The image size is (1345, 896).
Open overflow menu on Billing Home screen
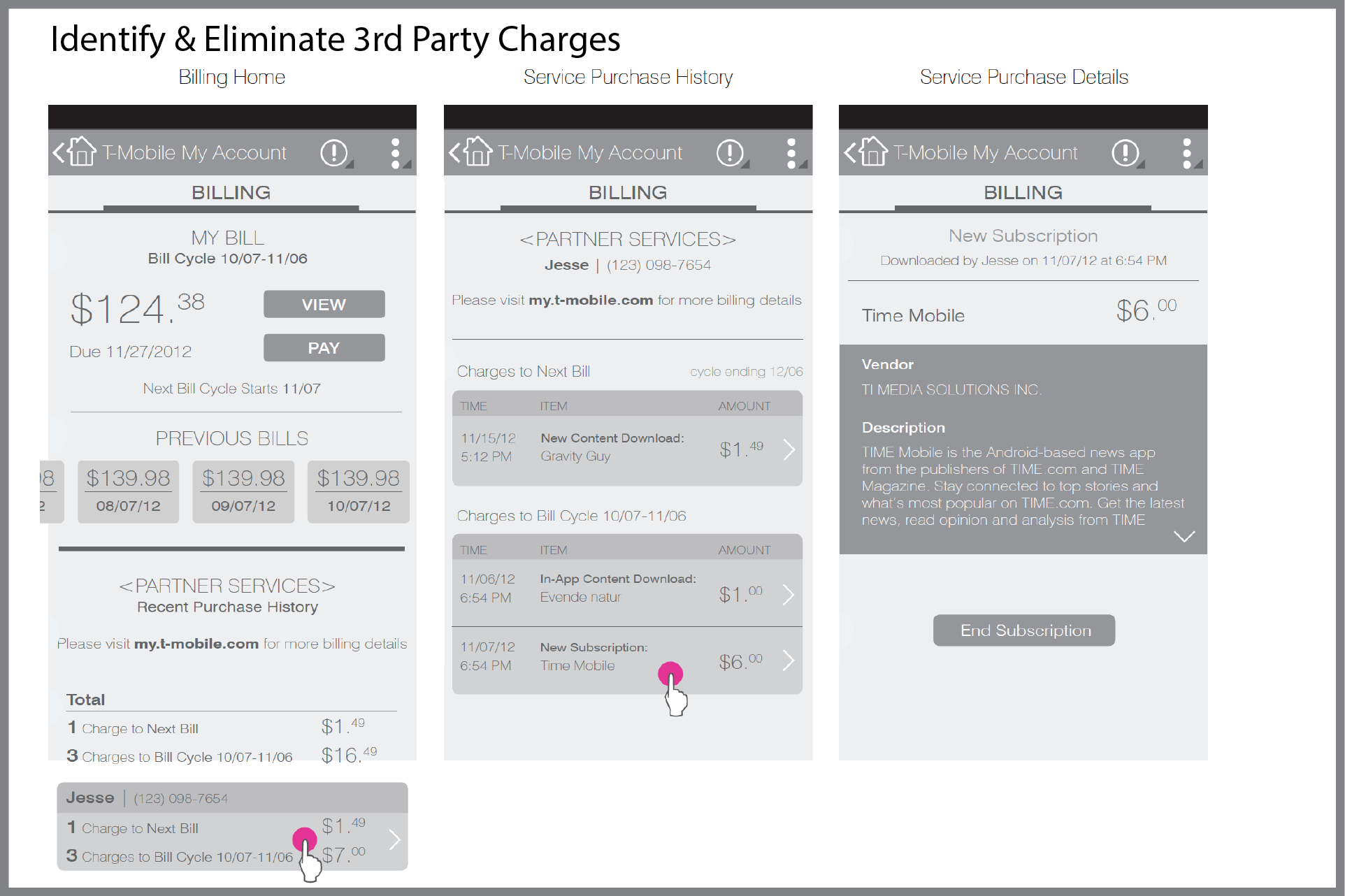click(396, 152)
